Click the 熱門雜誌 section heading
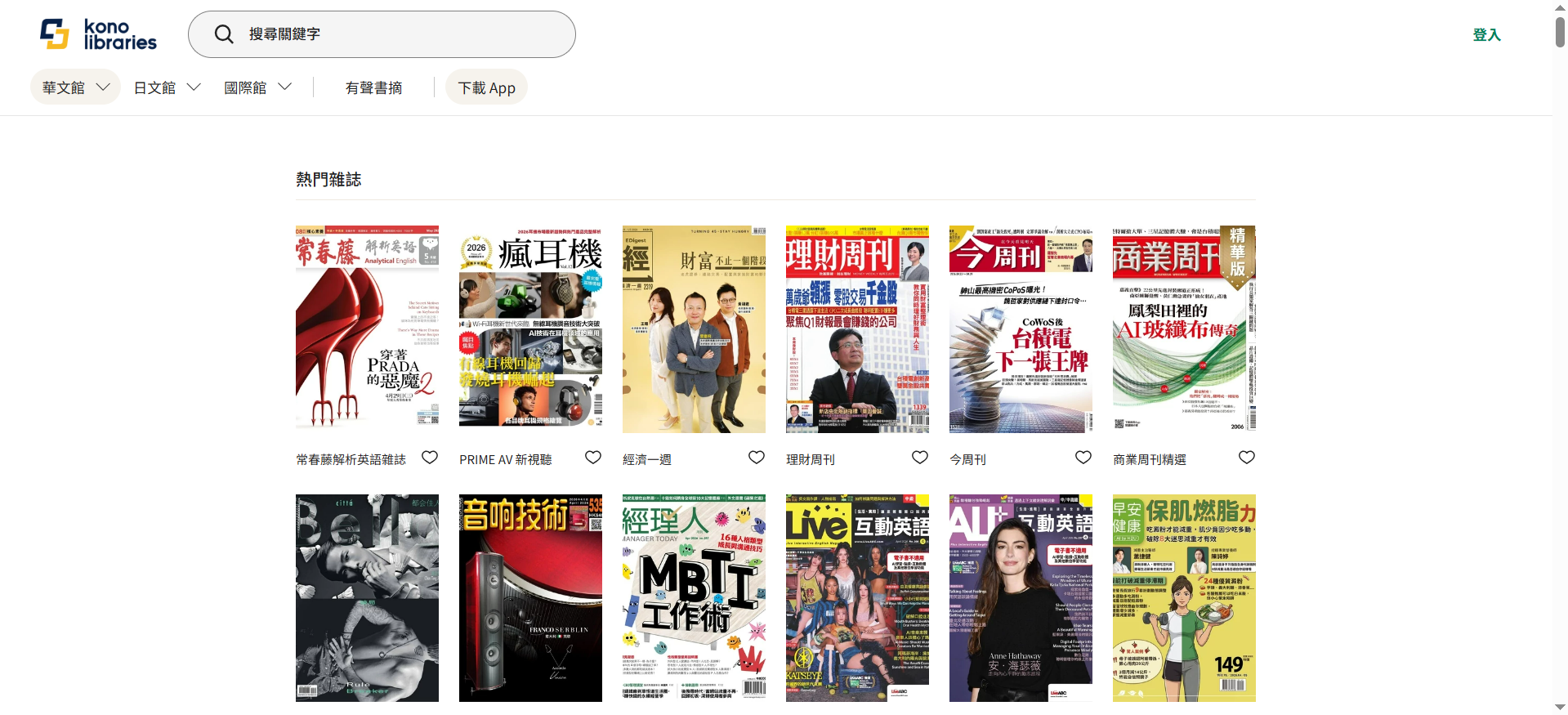The image size is (1568, 715). (x=328, y=180)
